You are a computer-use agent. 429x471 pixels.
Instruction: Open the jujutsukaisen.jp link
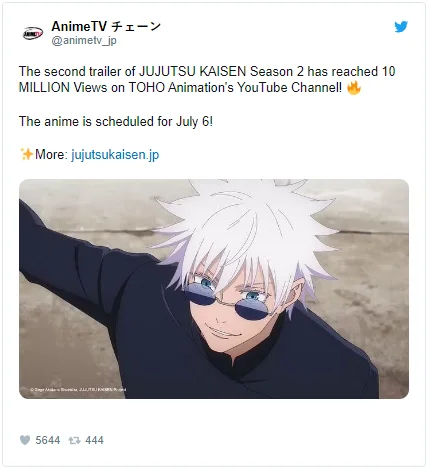115,155
